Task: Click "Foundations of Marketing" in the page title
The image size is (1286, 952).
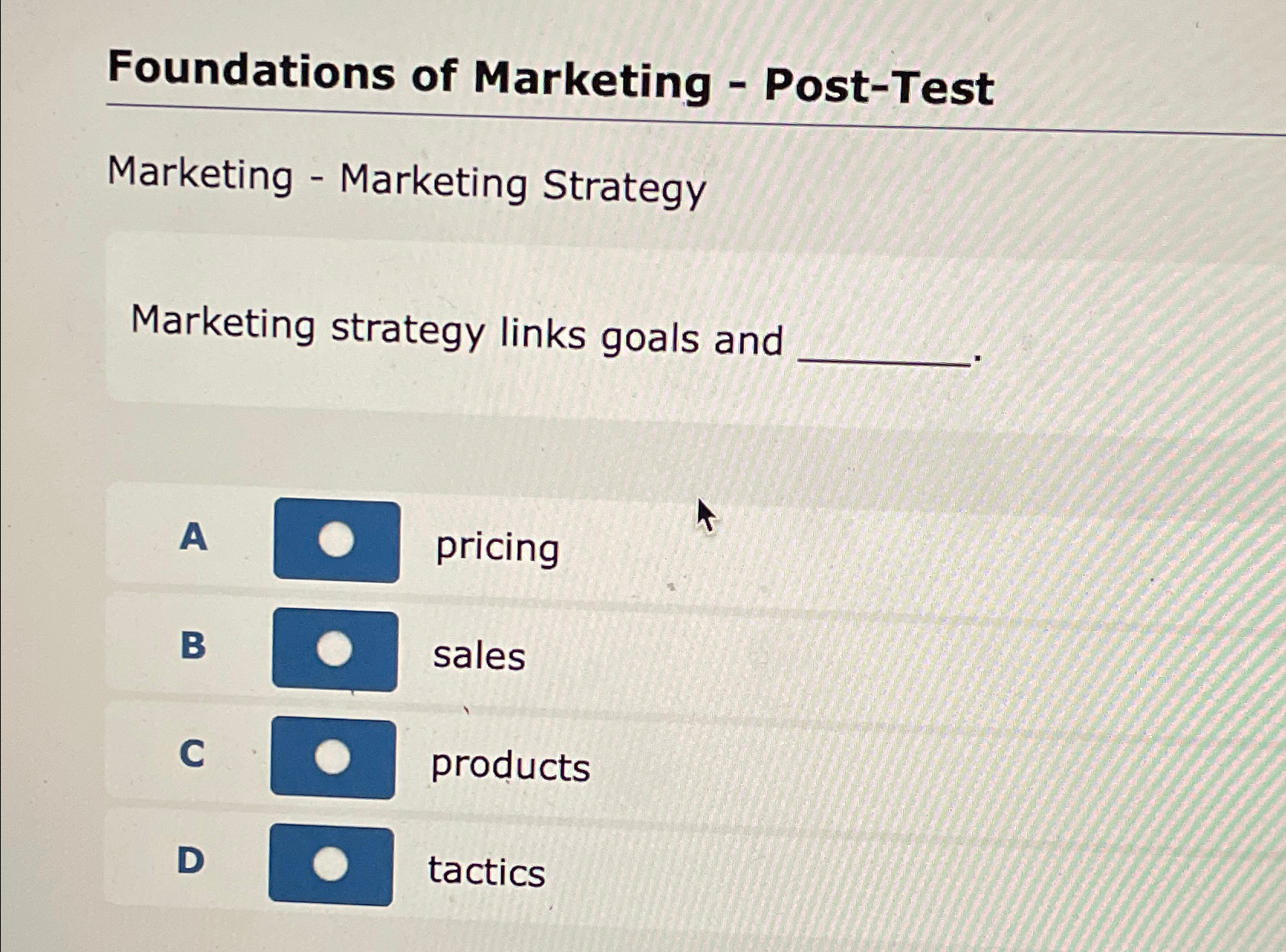Action: point(409,76)
